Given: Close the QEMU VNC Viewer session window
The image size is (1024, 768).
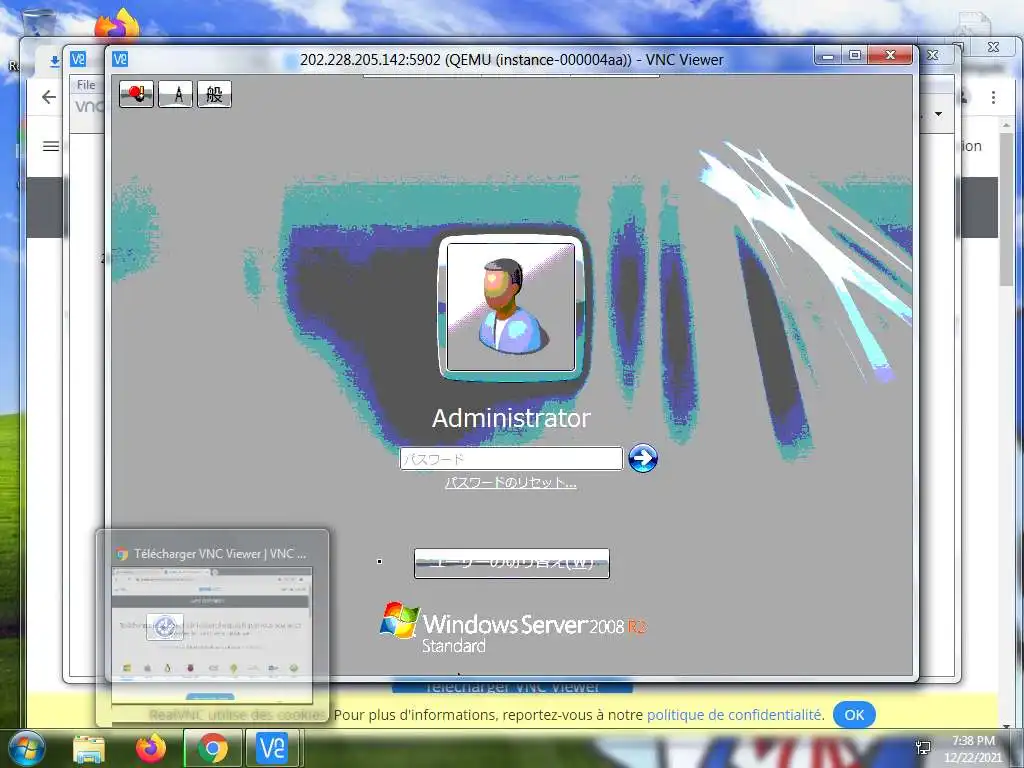Looking at the screenshot, I should (x=889, y=56).
